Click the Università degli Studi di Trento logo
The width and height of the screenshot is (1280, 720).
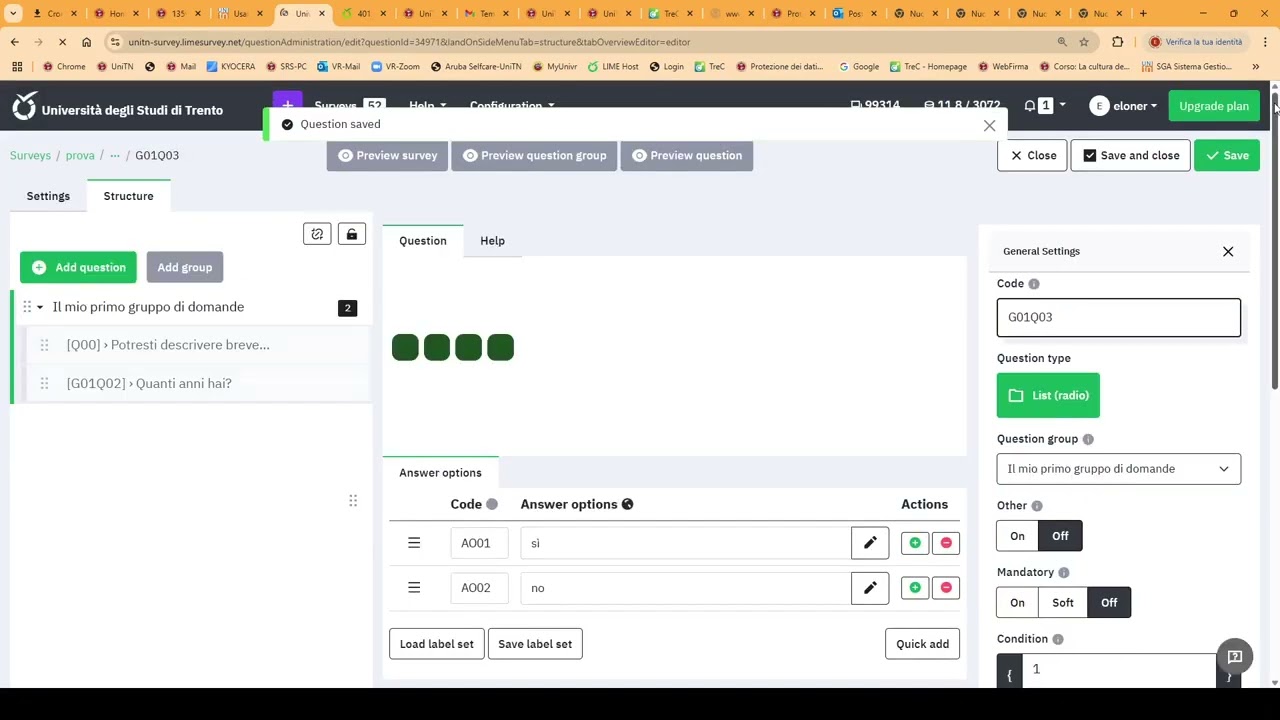click(x=117, y=106)
